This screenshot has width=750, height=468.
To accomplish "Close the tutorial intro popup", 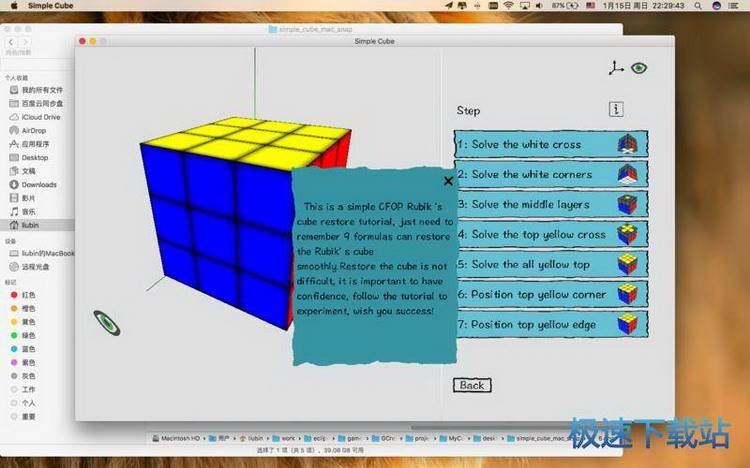I will tap(448, 181).
